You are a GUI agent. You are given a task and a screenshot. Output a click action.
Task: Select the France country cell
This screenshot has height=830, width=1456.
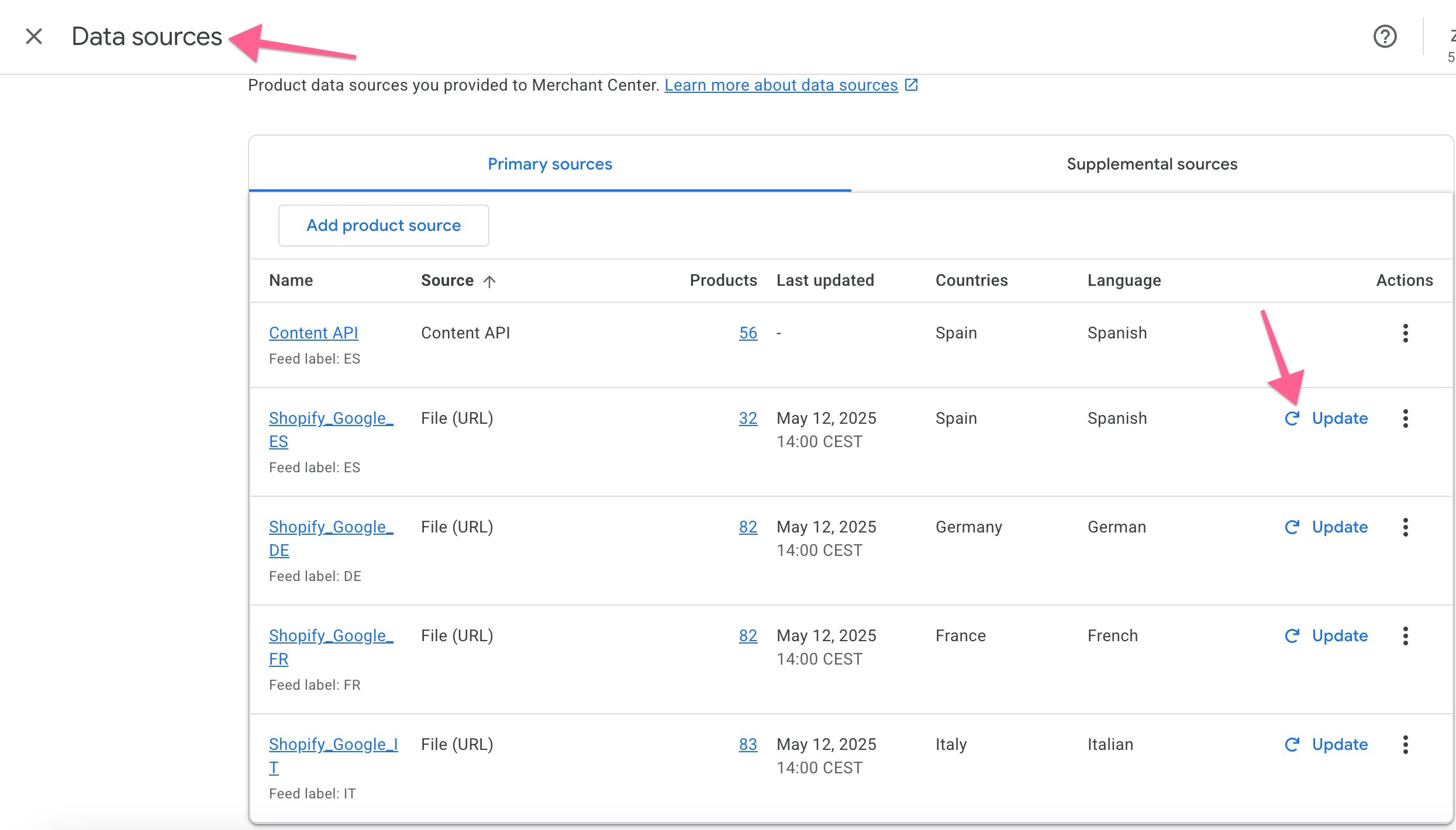coord(961,635)
